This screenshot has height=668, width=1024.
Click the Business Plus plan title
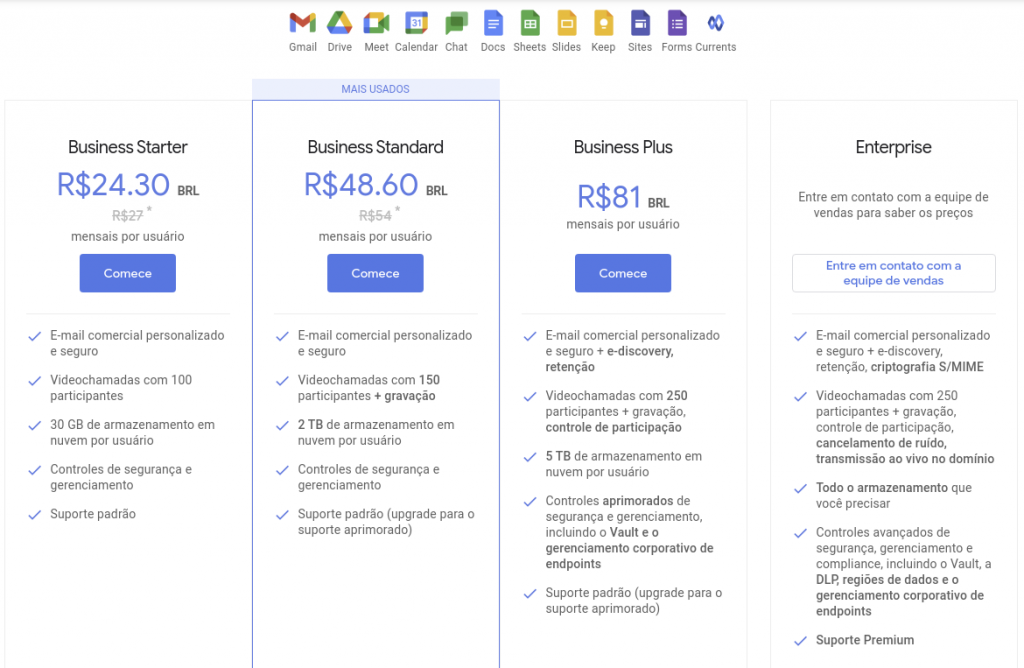click(x=623, y=147)
